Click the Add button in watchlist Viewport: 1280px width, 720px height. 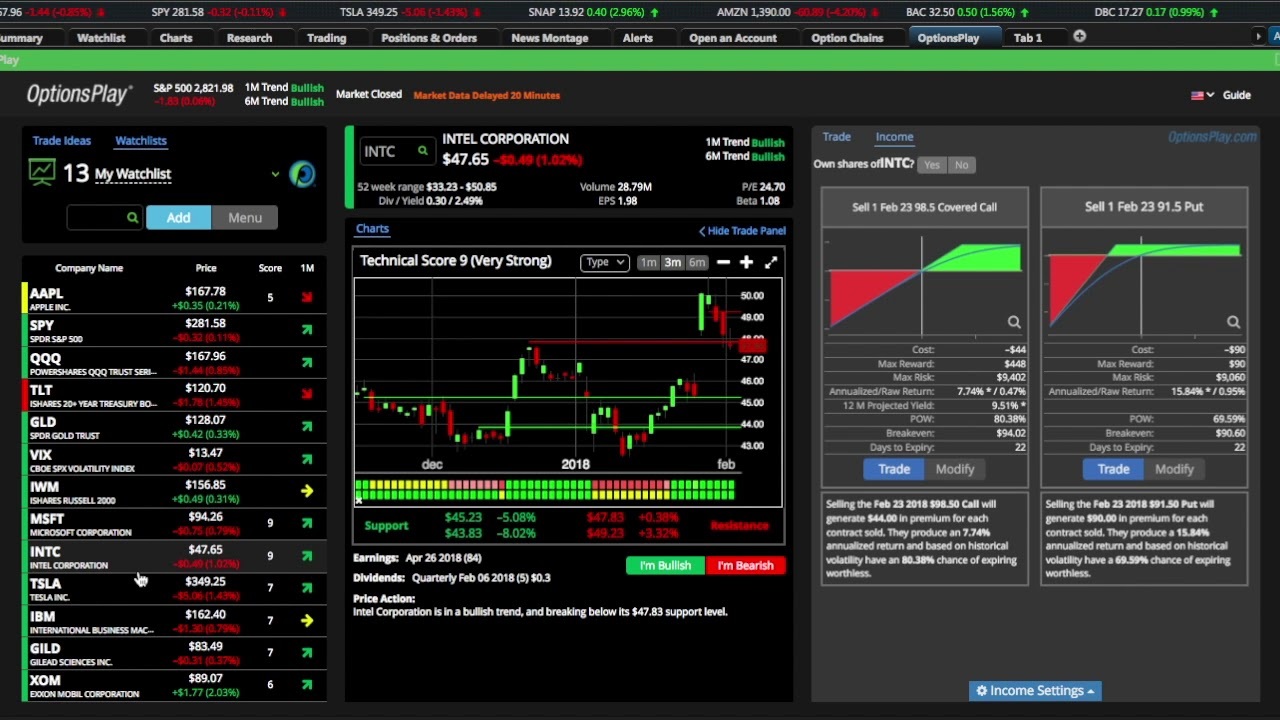pyautogui.click(x=178, y=218)
